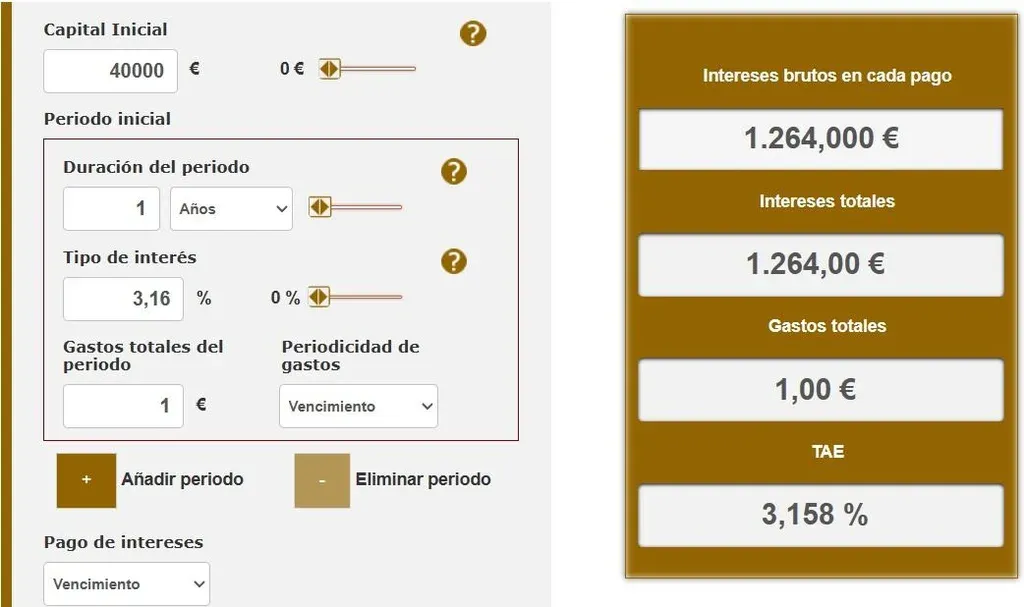
Task: Click the Intereses brutos result box
Action: point(821,139)
